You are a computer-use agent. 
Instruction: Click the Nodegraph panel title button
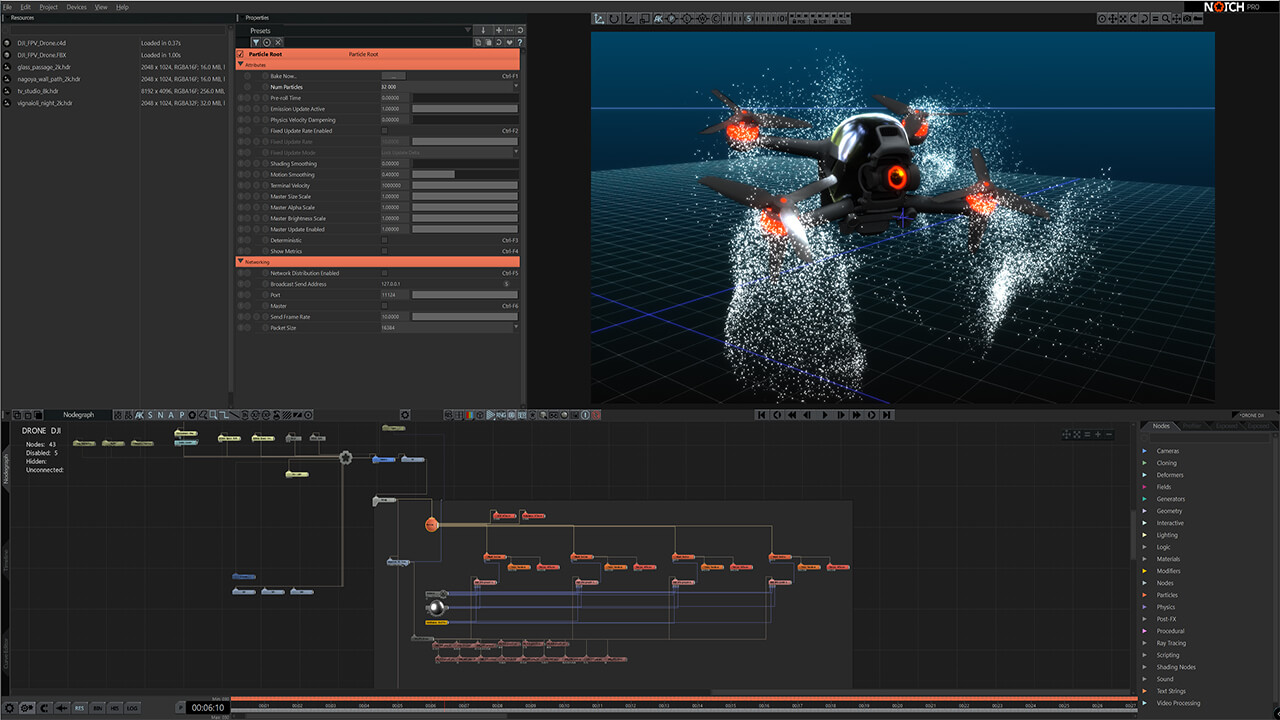click(x=79, y=415)
